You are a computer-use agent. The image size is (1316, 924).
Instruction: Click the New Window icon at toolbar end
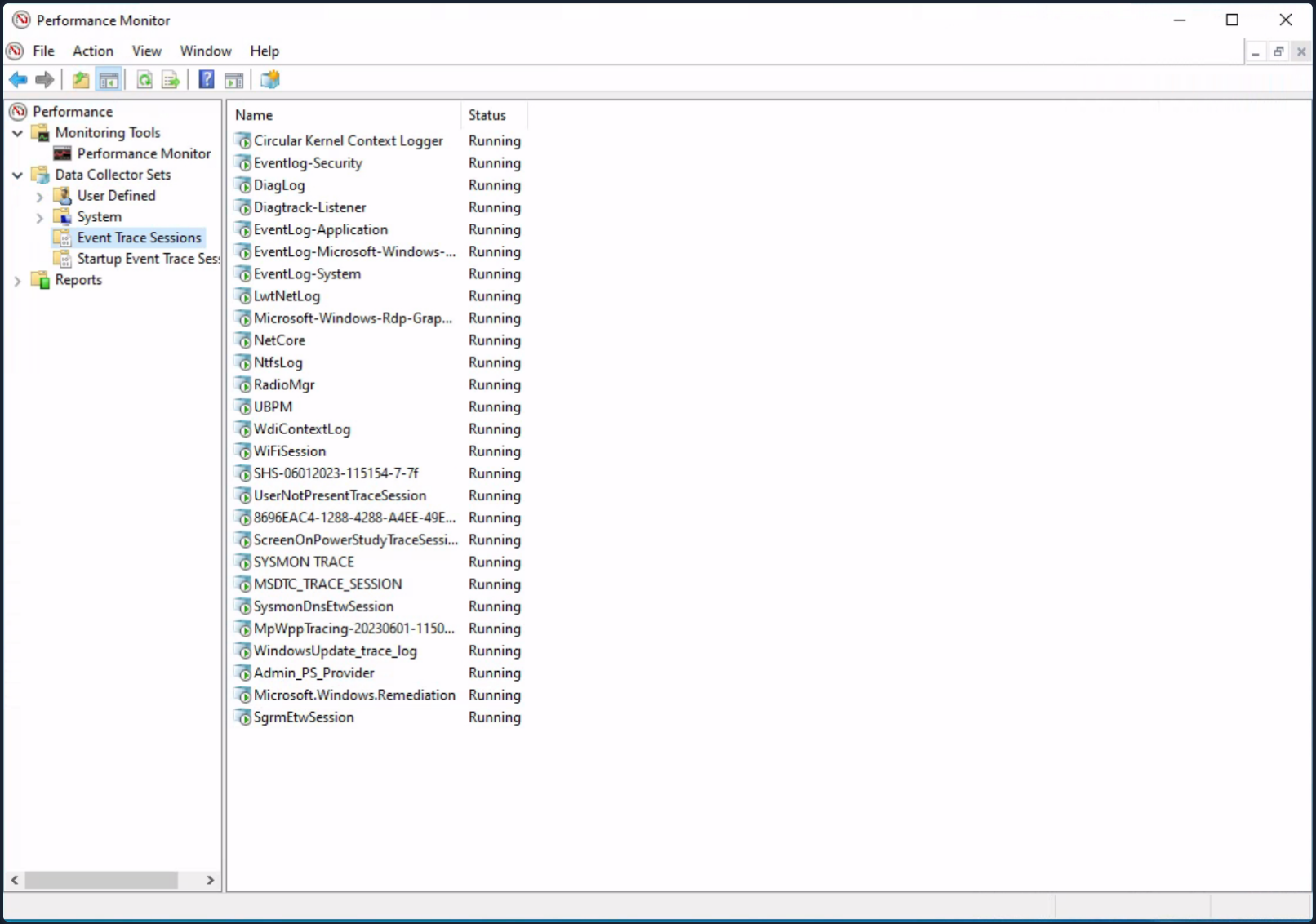tap(269, 79)
